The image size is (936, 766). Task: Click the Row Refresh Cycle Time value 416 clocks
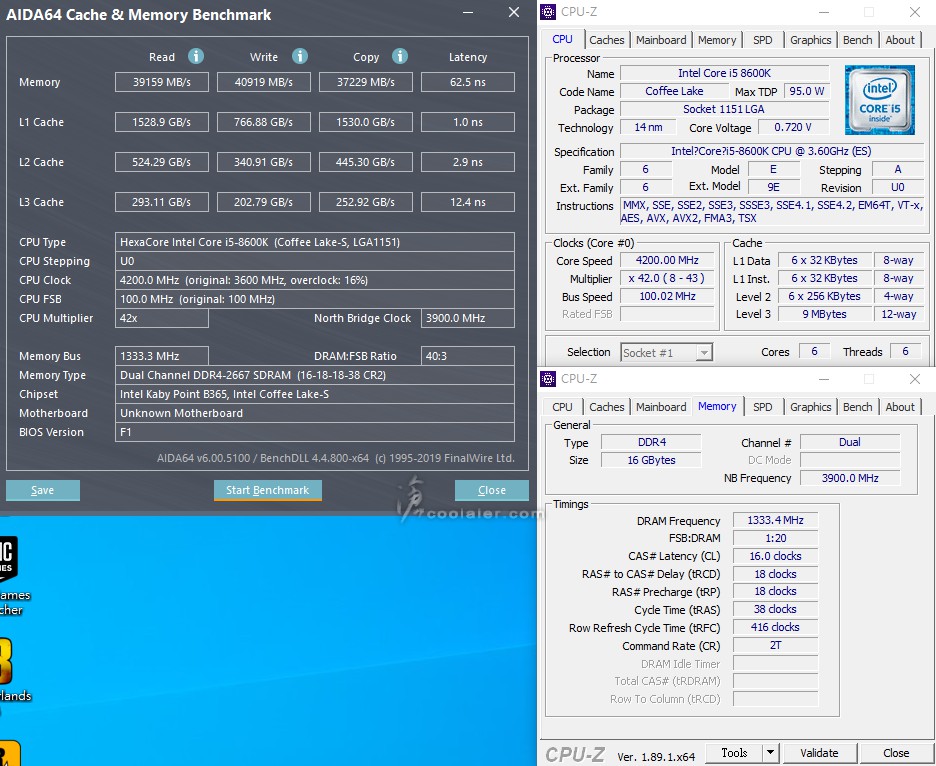775,627
